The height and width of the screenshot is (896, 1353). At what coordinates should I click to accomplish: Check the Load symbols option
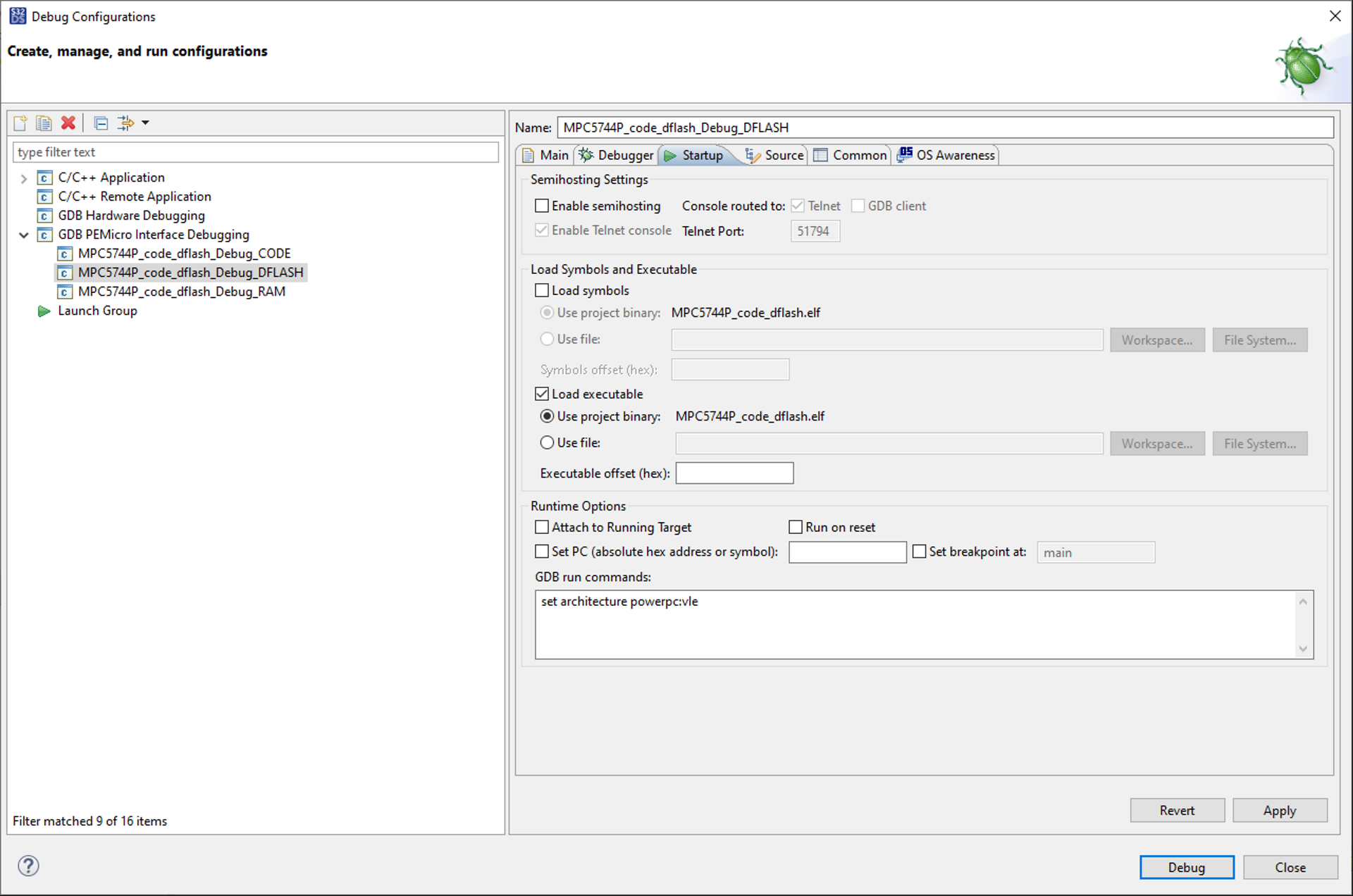coord(542,290)
